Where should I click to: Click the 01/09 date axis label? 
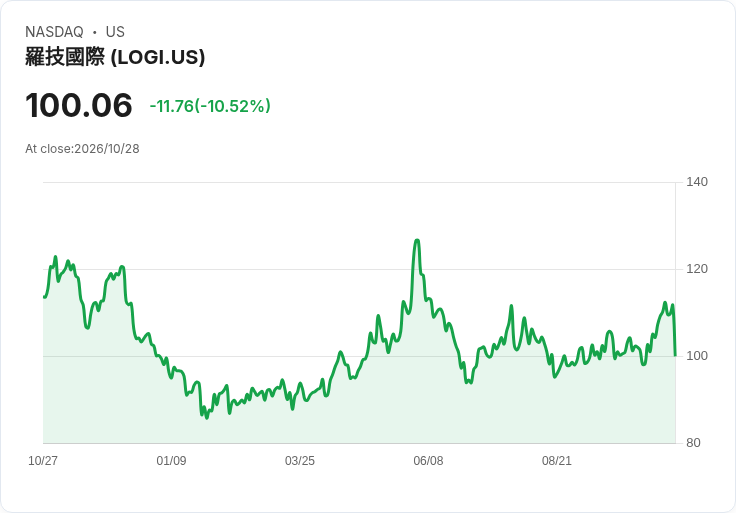[171, 460]
